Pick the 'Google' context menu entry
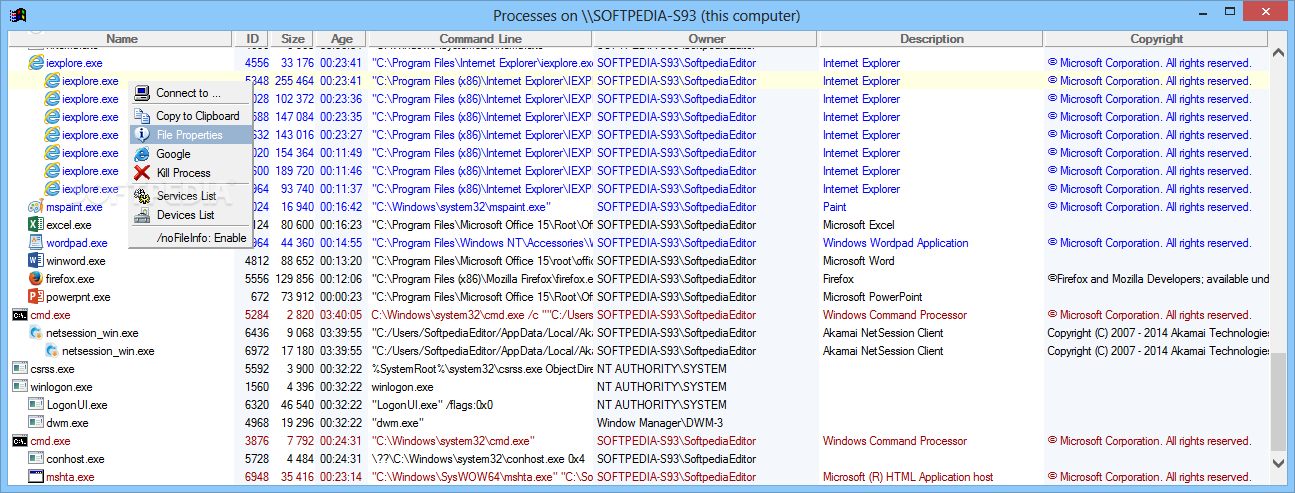Viewport: 1295px width, 493px height. coord(190,154)
